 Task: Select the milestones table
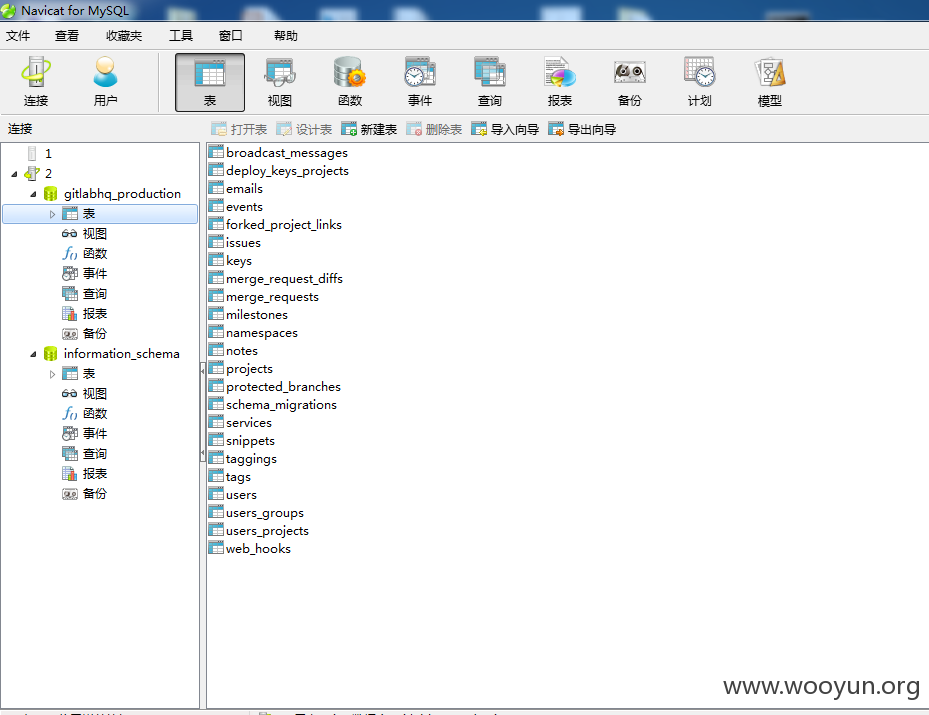point(248,315)
